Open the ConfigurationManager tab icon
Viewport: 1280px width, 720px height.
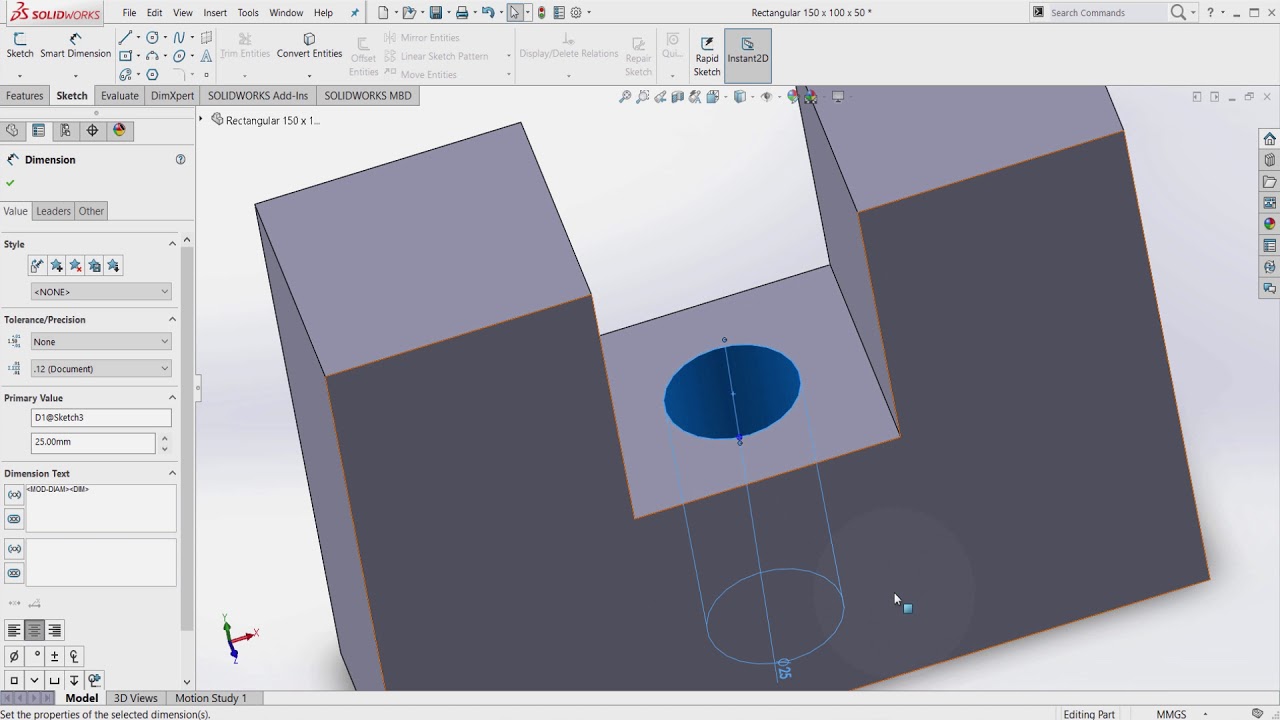point(66,131)
